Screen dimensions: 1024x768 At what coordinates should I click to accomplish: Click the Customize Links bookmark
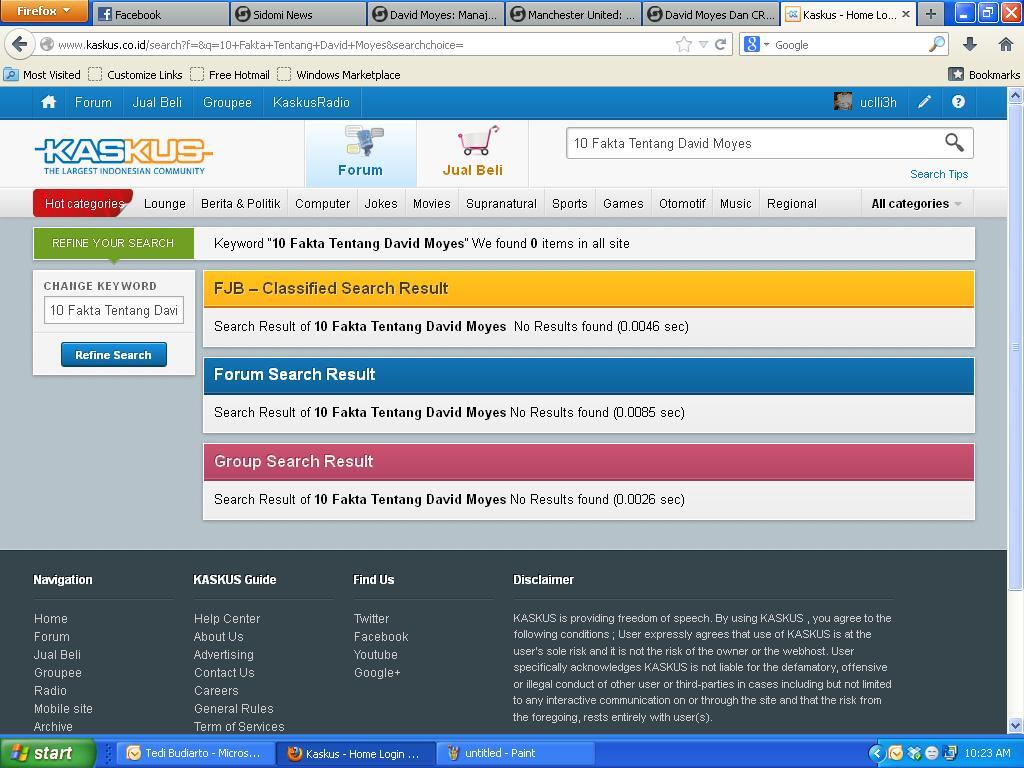[135, 74]
